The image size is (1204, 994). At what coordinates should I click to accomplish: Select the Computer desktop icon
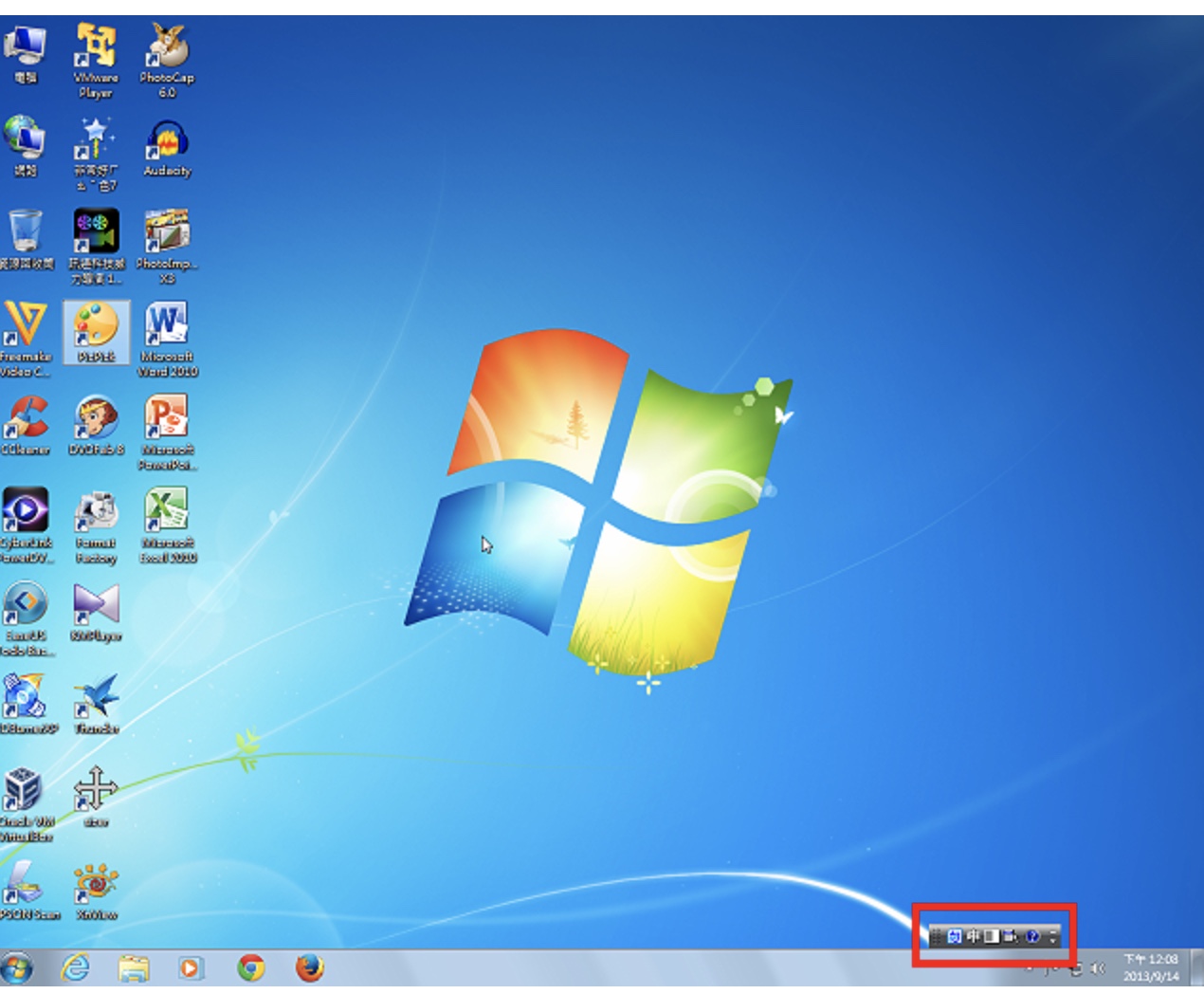click(26, 53)
